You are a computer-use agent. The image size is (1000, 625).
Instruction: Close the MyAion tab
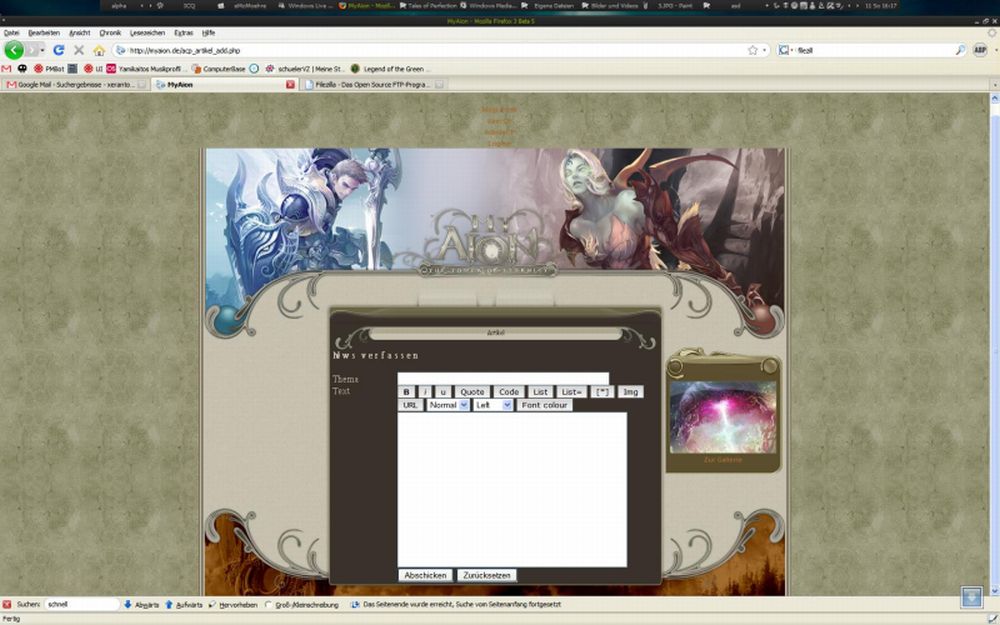coord(291,85)
